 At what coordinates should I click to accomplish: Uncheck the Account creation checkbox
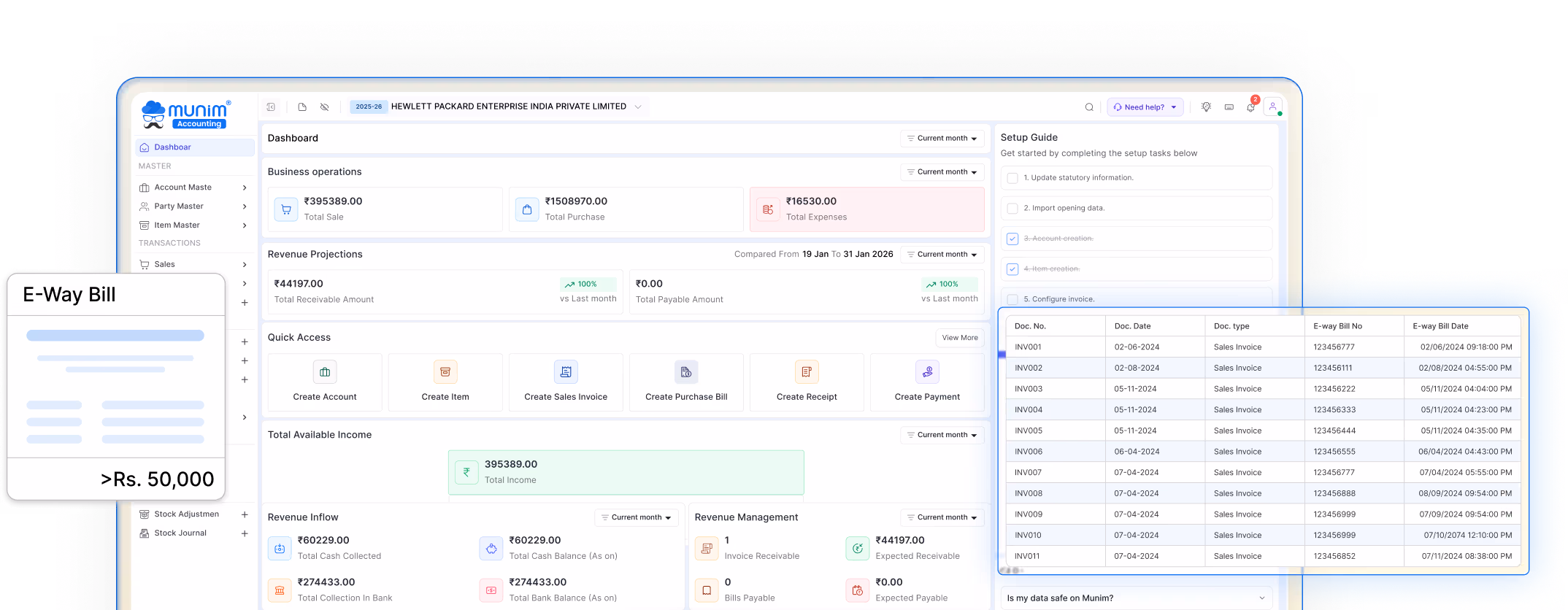pos(1012,239)
